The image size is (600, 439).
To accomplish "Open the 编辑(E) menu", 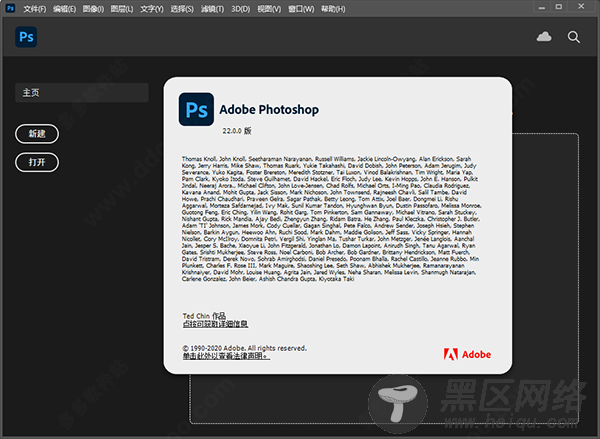I will point(64,9).
